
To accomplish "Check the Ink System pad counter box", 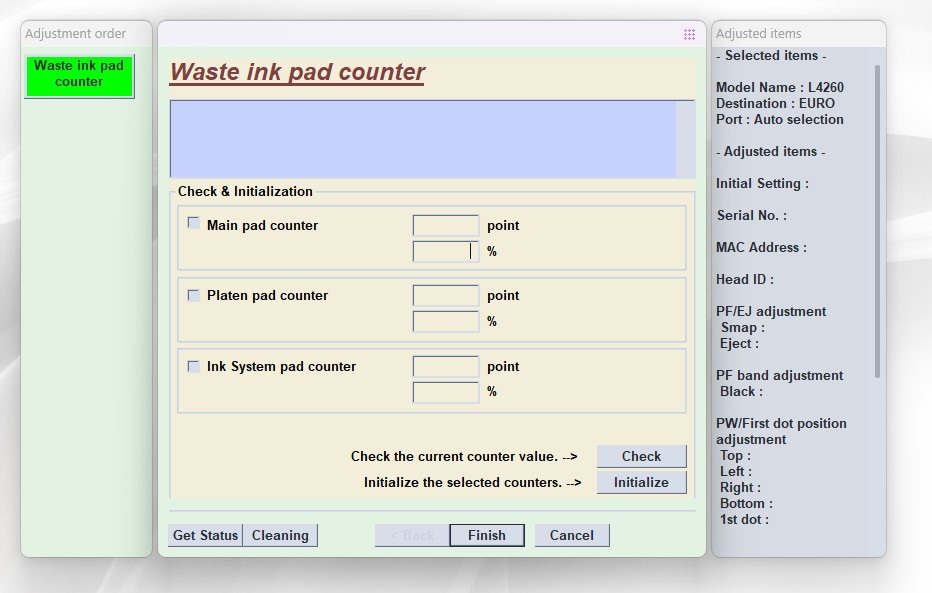I will [194, 366].
